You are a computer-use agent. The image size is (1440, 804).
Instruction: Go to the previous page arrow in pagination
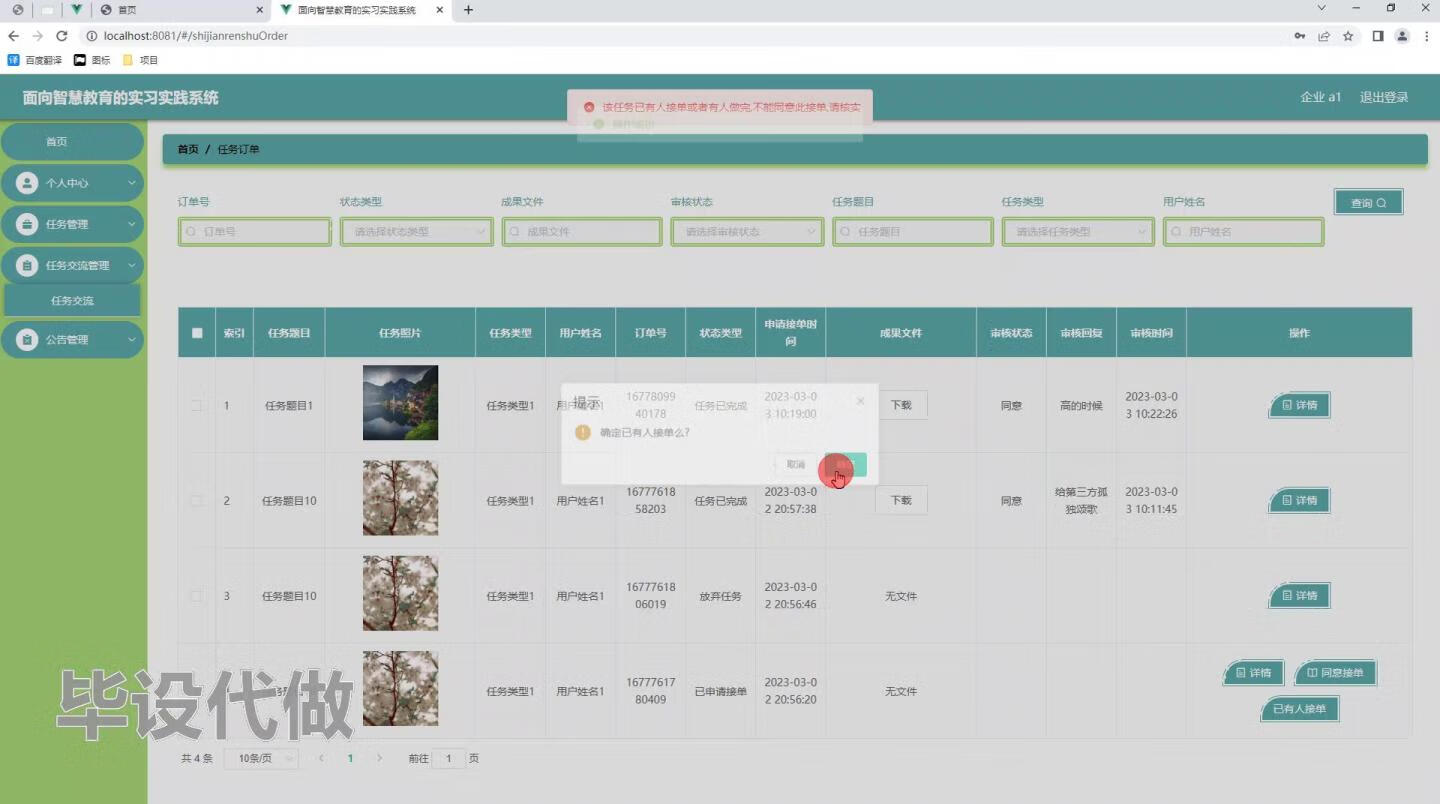tap(321, 758)
